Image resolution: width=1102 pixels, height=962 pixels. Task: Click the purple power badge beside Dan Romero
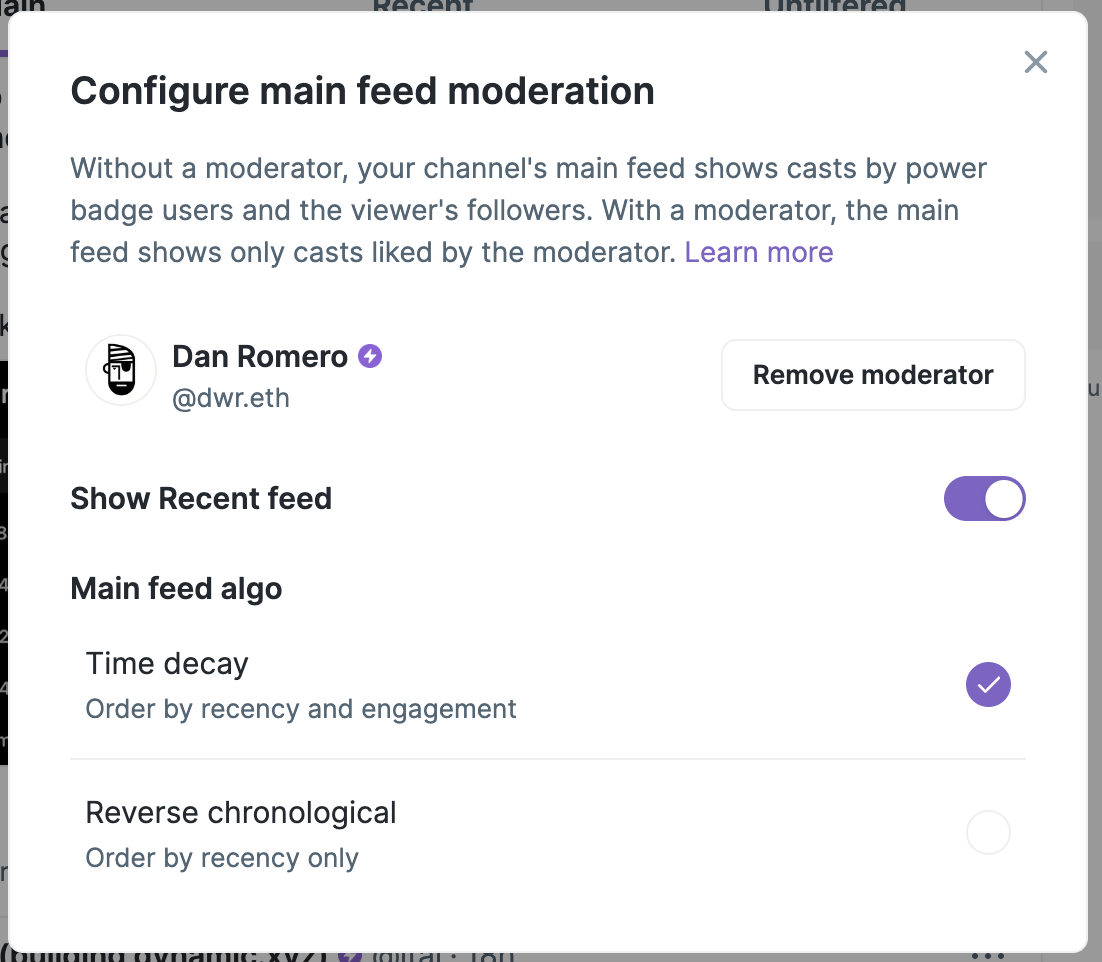[x=371, y=356]
